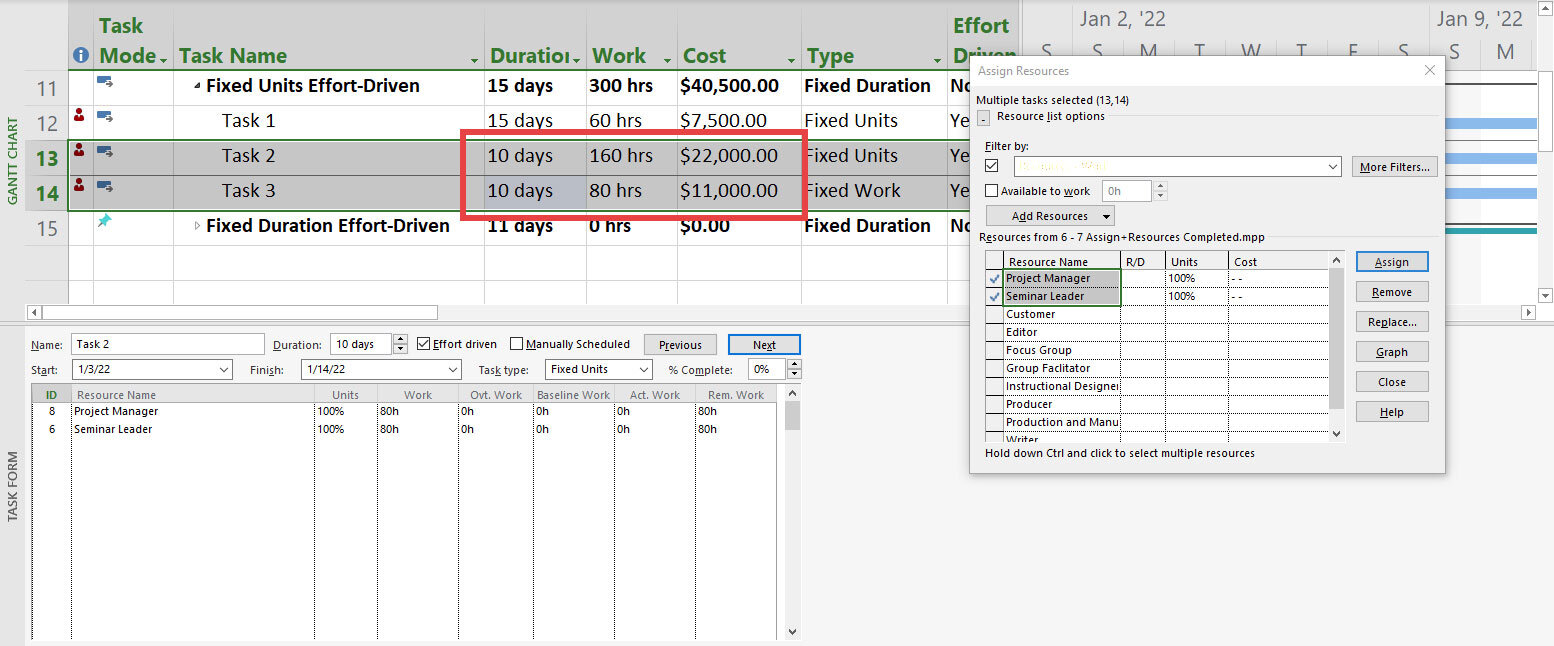The image size is (1554, 646).
Task: Click the Available to work hours spinner
Action: (x=1159, y=191)
